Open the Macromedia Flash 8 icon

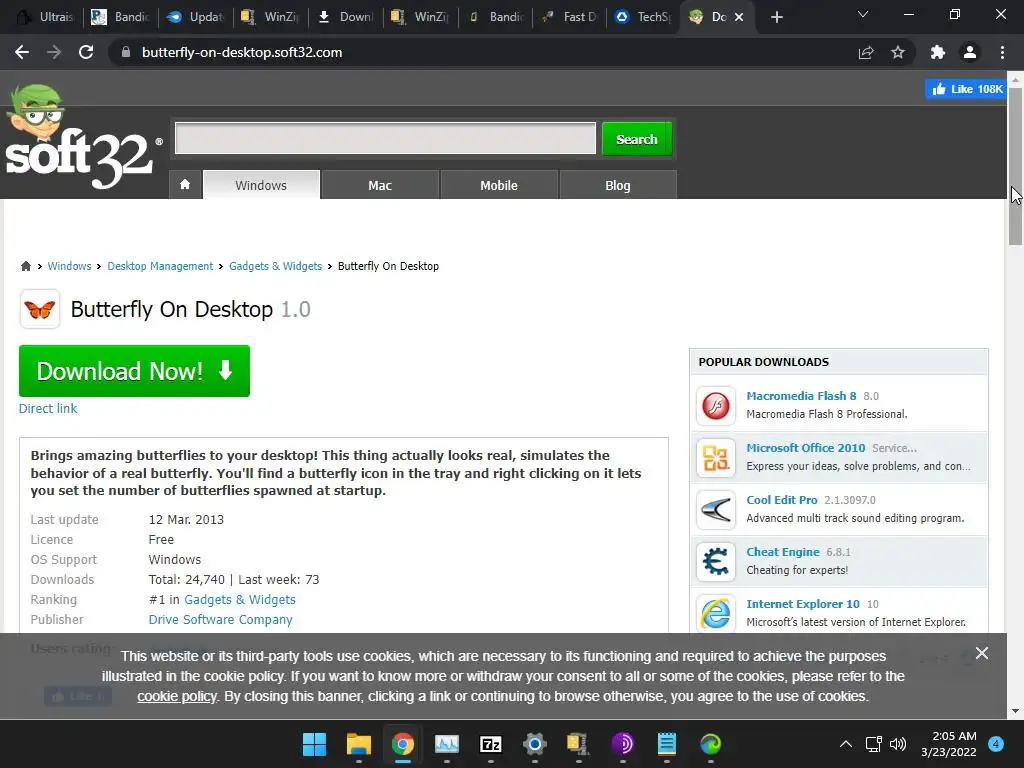pos(716,405)
